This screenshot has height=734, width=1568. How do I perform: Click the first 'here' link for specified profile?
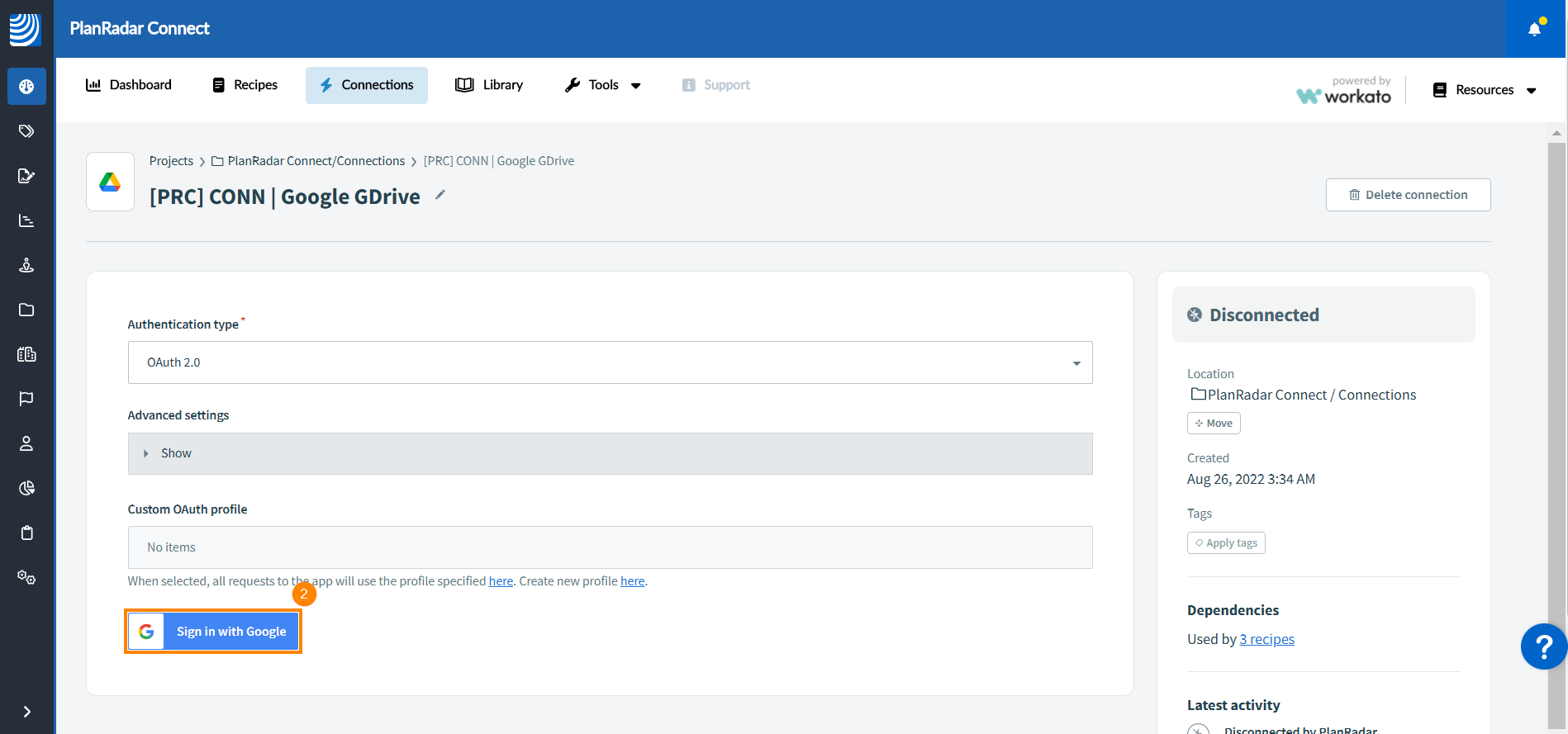501,581
